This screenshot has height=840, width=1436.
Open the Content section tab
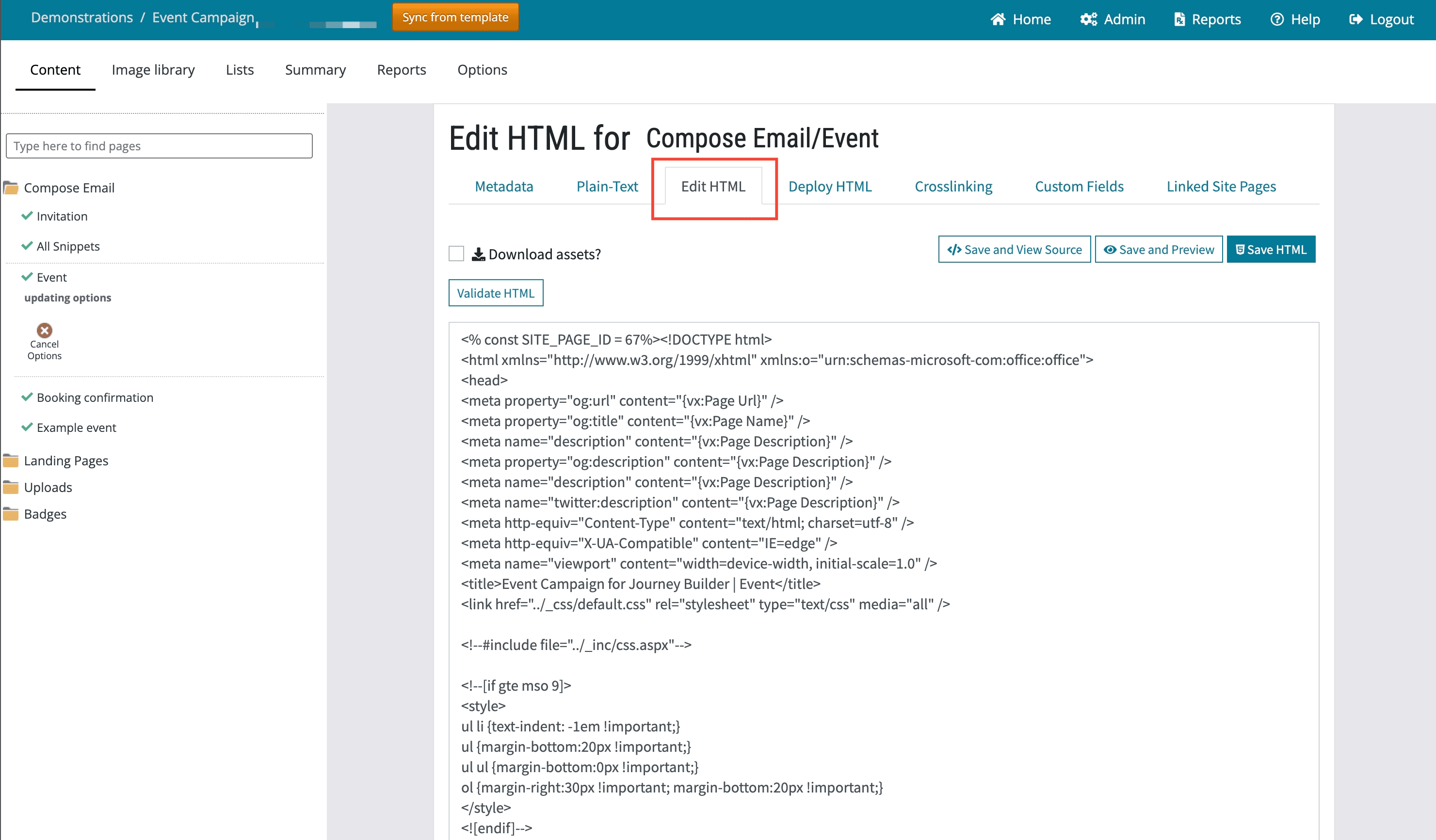[x=55, y=69]
